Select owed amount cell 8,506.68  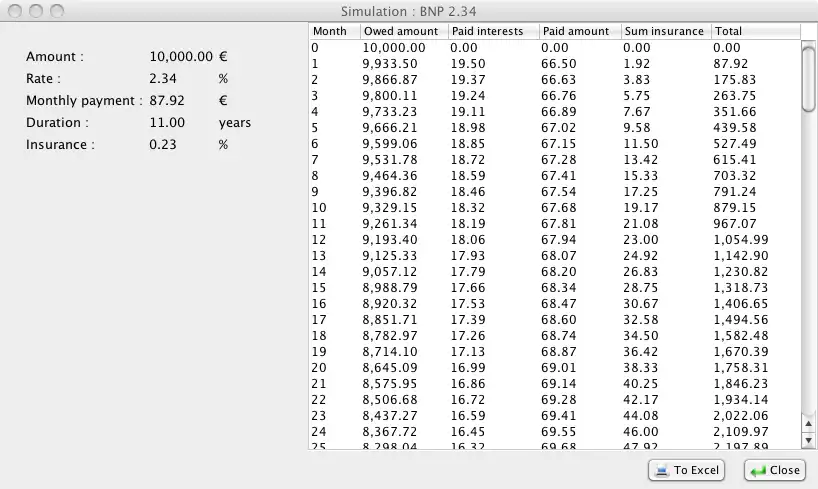pos(390,400)
